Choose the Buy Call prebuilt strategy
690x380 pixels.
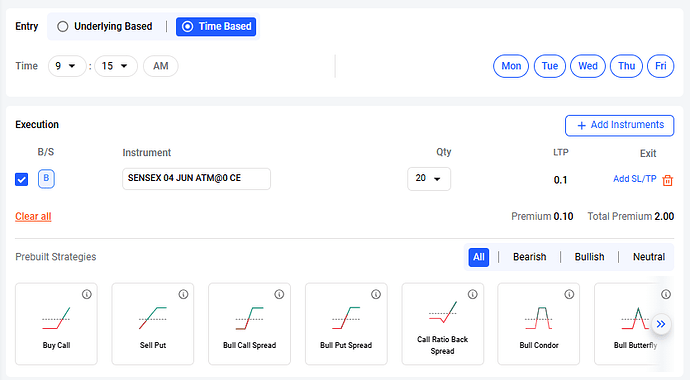point(56,324)
